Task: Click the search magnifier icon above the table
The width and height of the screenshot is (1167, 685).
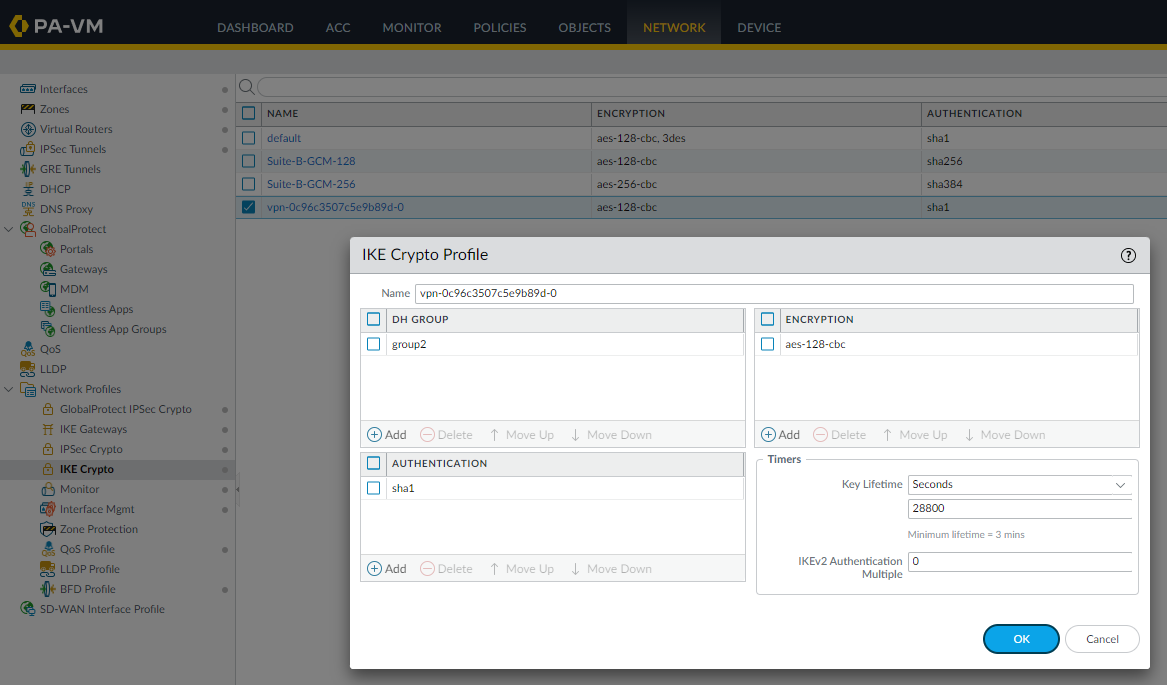Action: coord(246,87)
